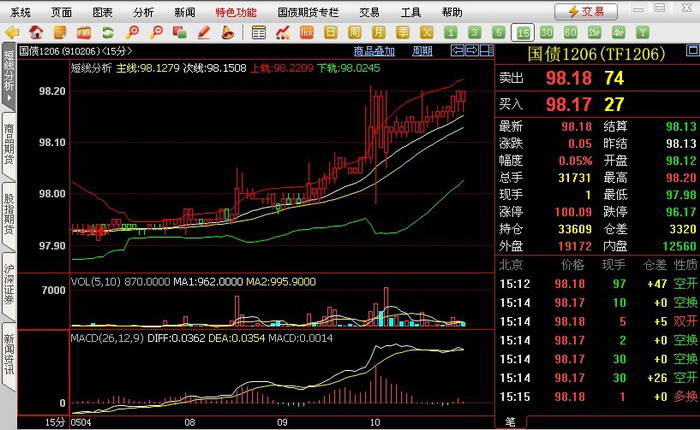Screen dimensions: 700x430
Task: Switch to 短线分析 side tab
Action: [9, 75]
